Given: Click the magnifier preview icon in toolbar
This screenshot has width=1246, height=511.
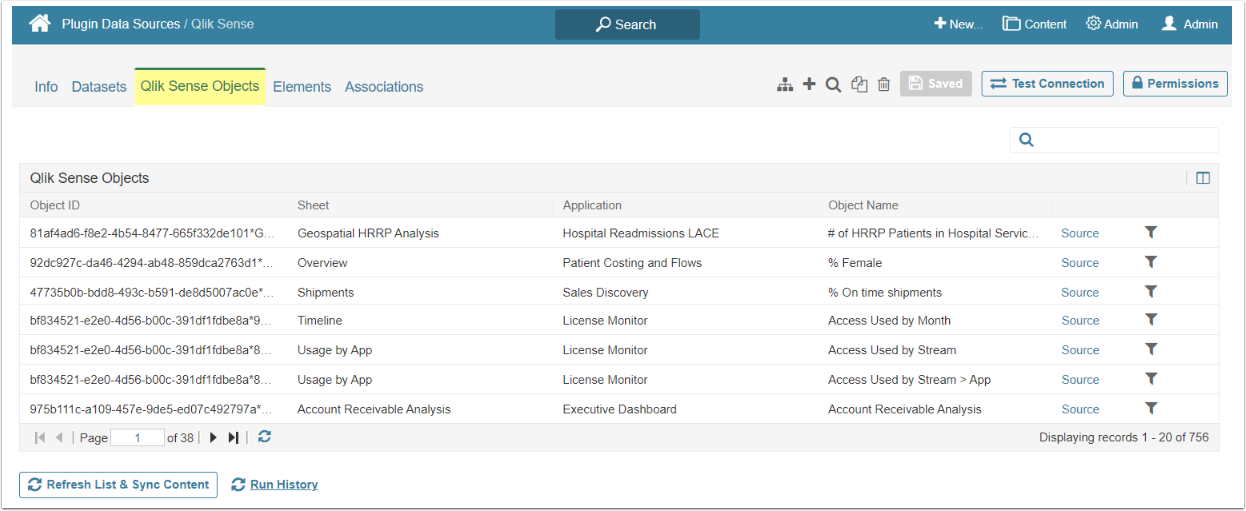Looking at the screenshot, I should (833, 85).
